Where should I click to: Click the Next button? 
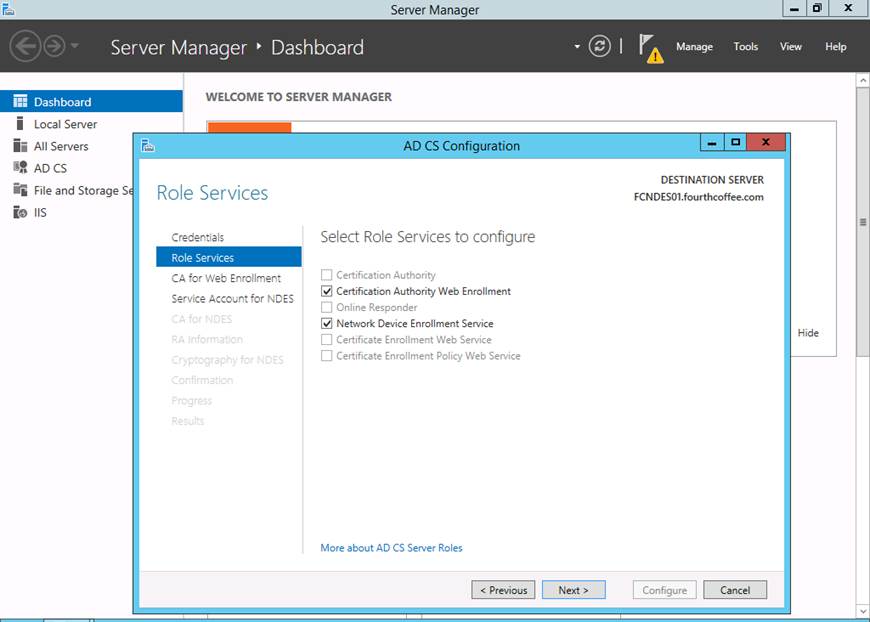coord(573,590)
